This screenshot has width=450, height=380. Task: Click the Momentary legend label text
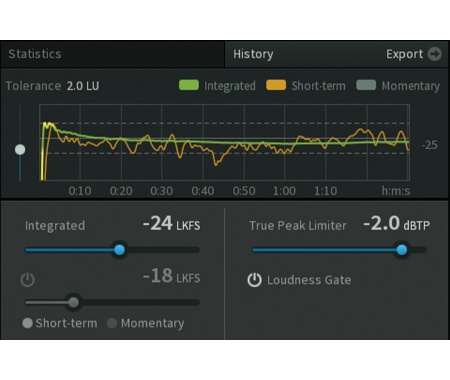pyautogui.click(x=411, y=86)
